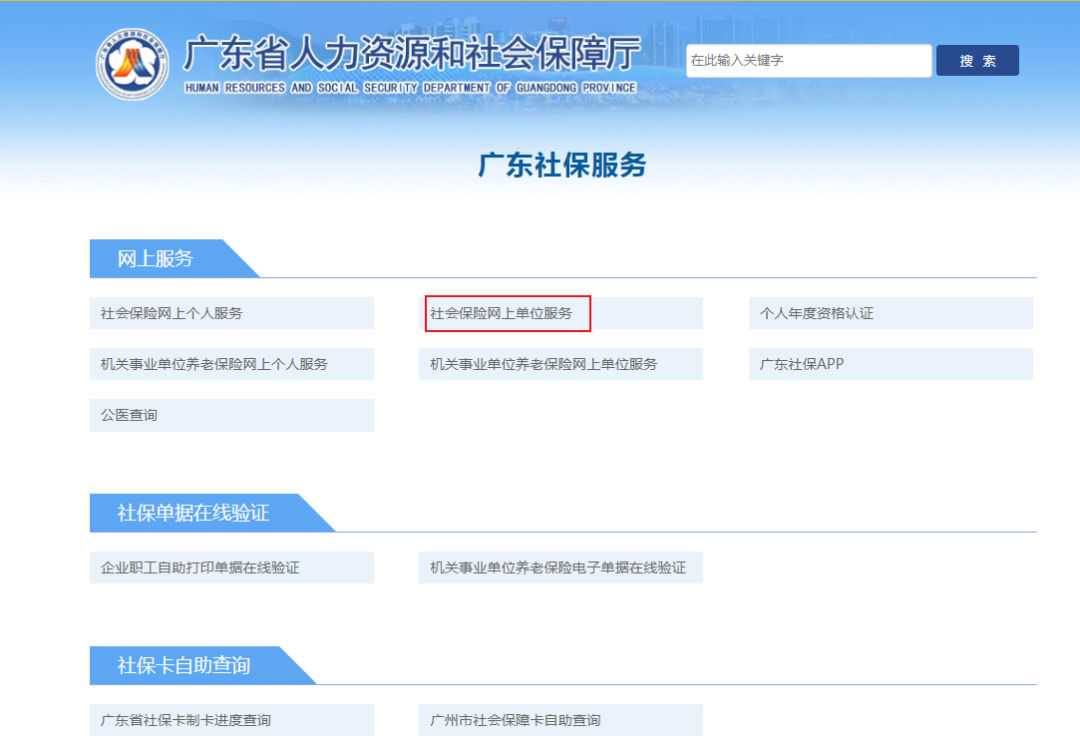Screen dimensions: 1080x746
Task: Open the highlighted 社会保险网上单位服务 link
Action: click(508, 313)
